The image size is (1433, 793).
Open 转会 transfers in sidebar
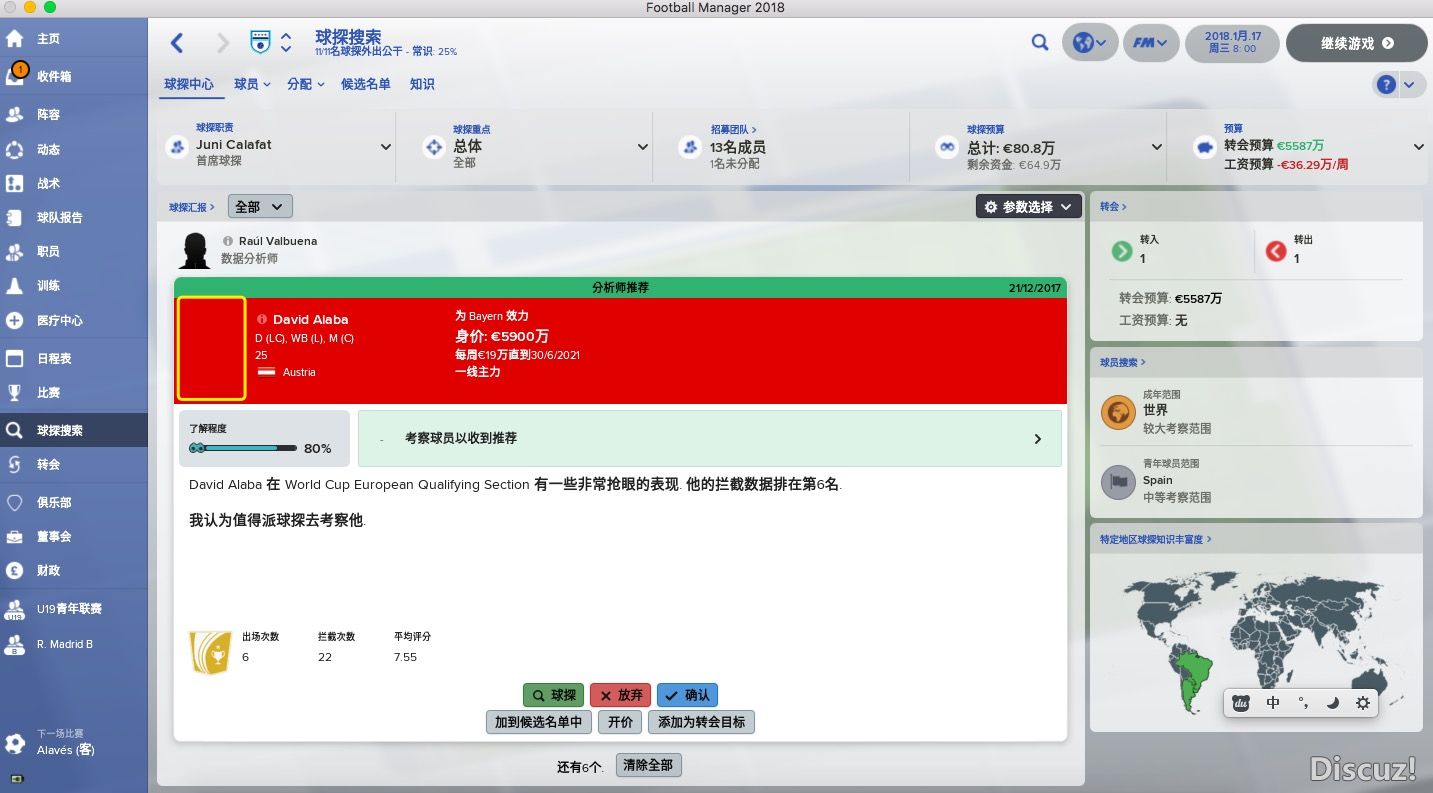(74, 464)
